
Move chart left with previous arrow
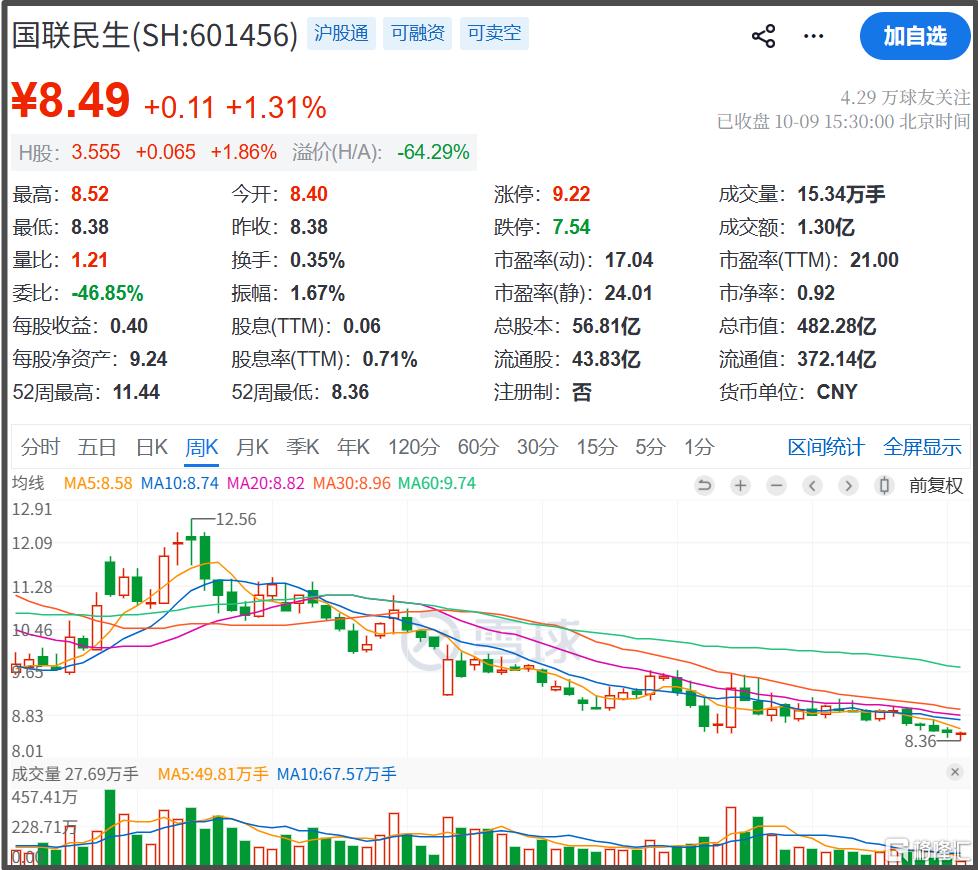[812, 485]
